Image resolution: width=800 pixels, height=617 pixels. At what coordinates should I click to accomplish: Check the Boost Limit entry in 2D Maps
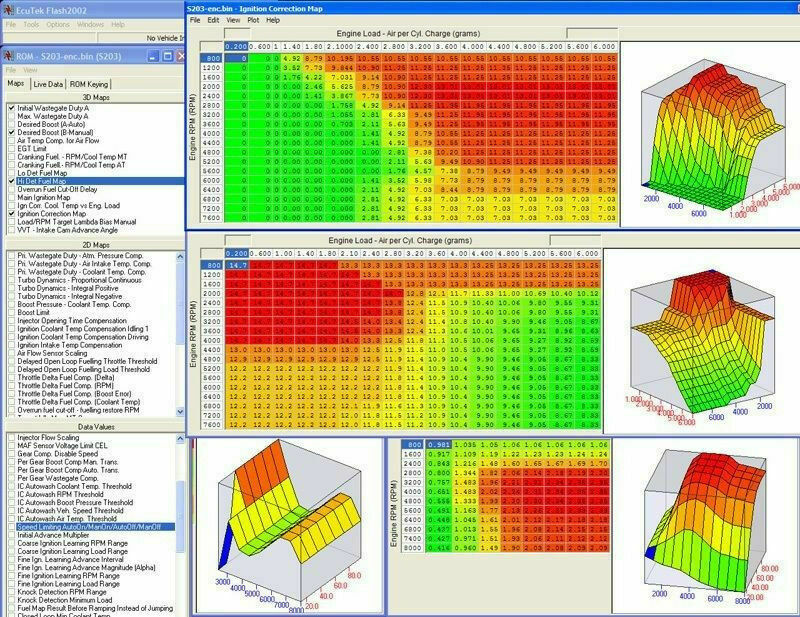click(12, 310)
